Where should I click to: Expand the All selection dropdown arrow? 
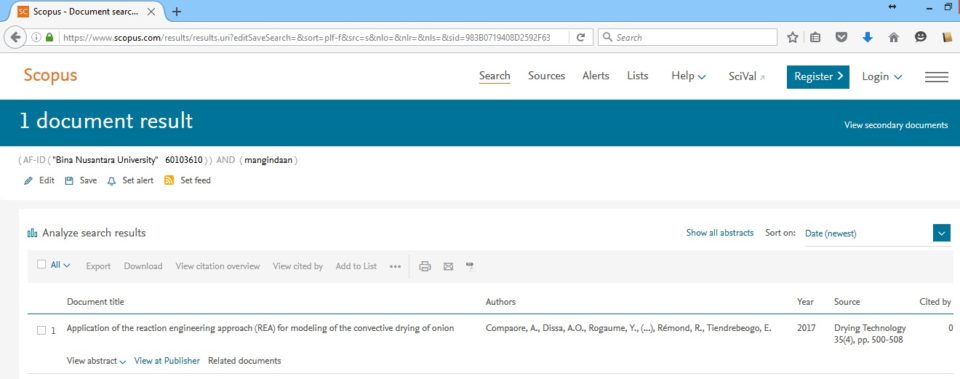[67, 266]
